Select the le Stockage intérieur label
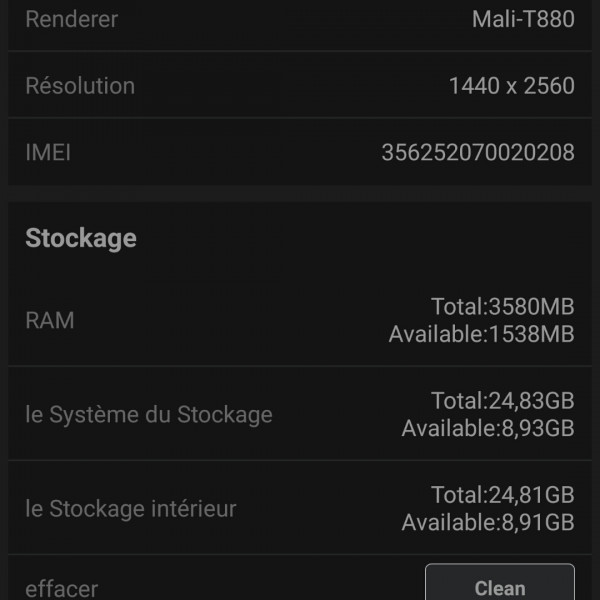600x600 pixels. coord(131,508)
